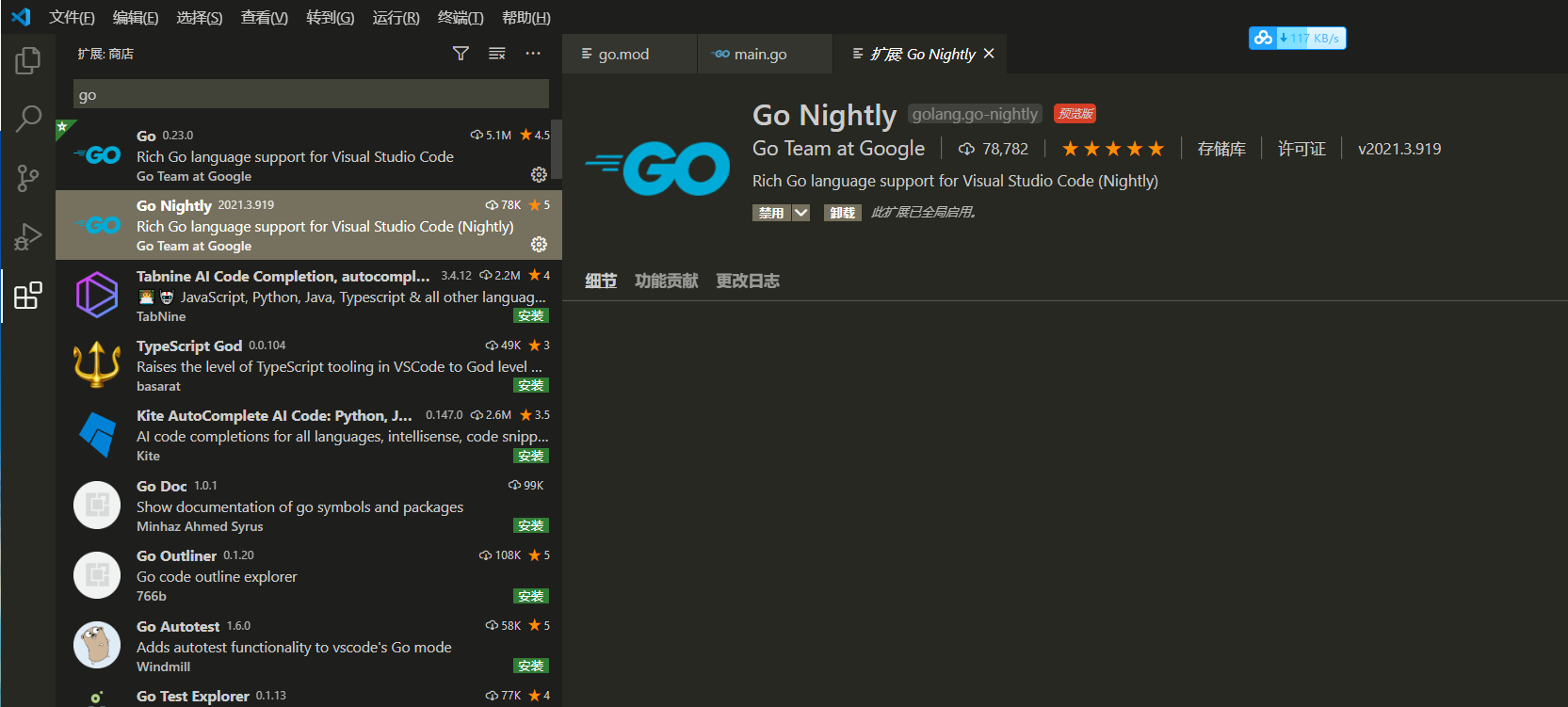
Task: Switch to the main.go editor tab
Action: tap(765, 54)
